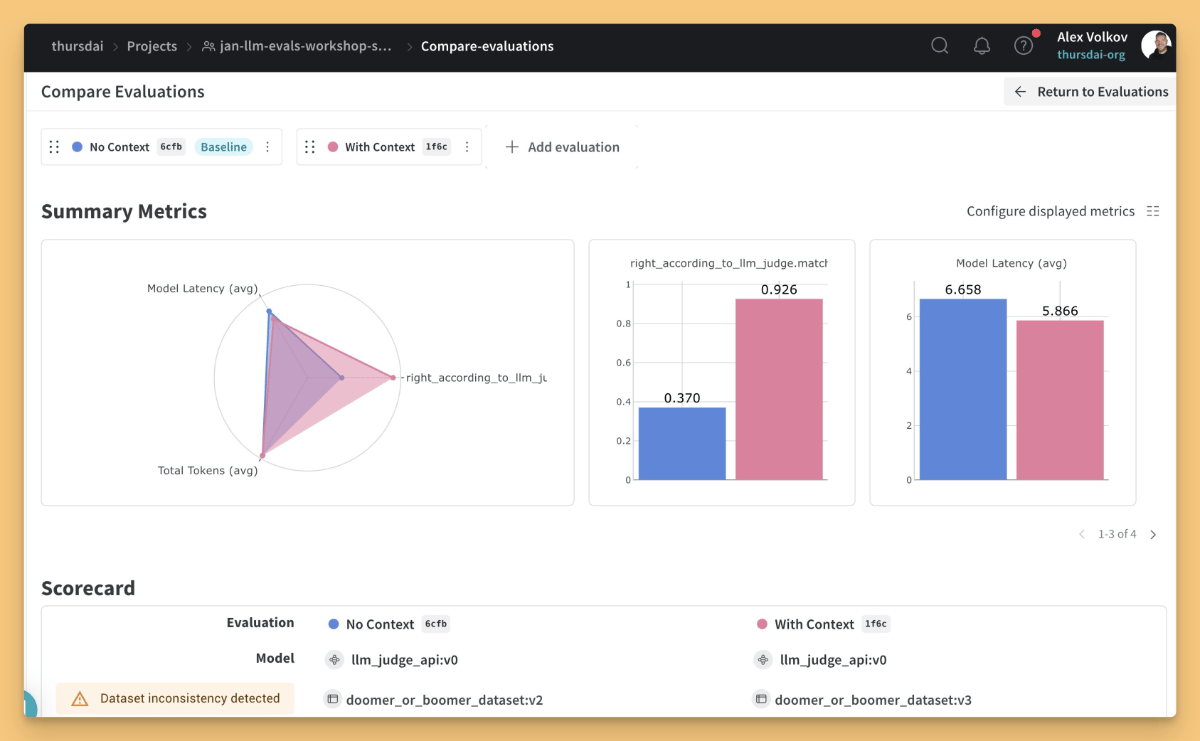Click the Alex Volkov user name
1200x741 pixels.
pos(1092,37)
